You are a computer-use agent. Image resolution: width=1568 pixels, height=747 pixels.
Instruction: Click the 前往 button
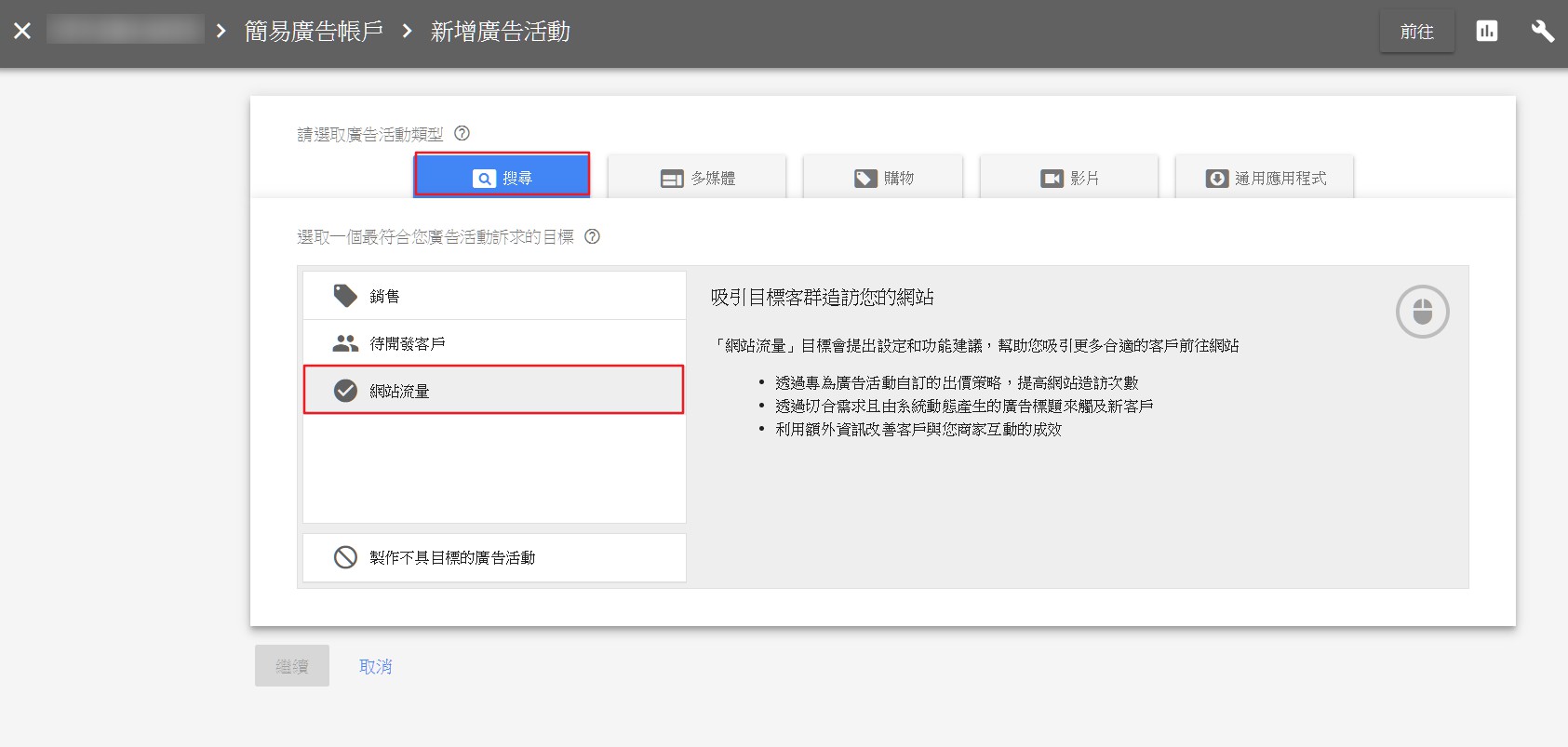[x=1416, y=32]
